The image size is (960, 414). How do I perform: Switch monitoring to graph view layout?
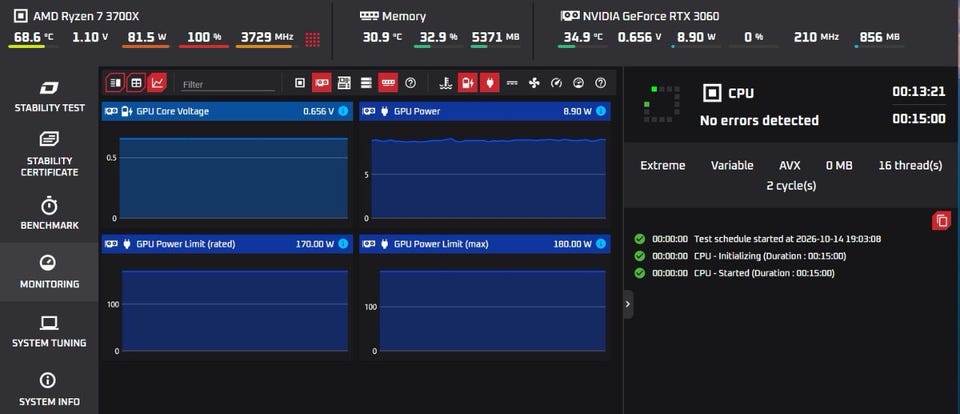coord(157,82)
